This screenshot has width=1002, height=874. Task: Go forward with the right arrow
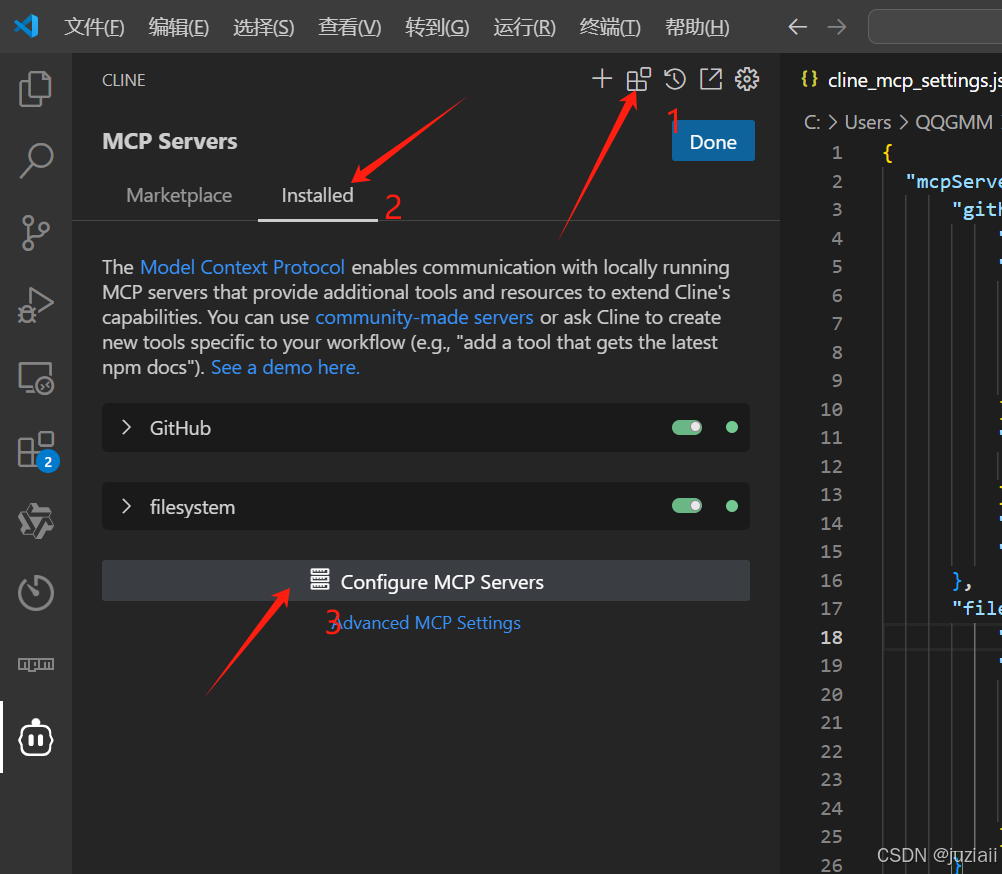pos(836,27)
